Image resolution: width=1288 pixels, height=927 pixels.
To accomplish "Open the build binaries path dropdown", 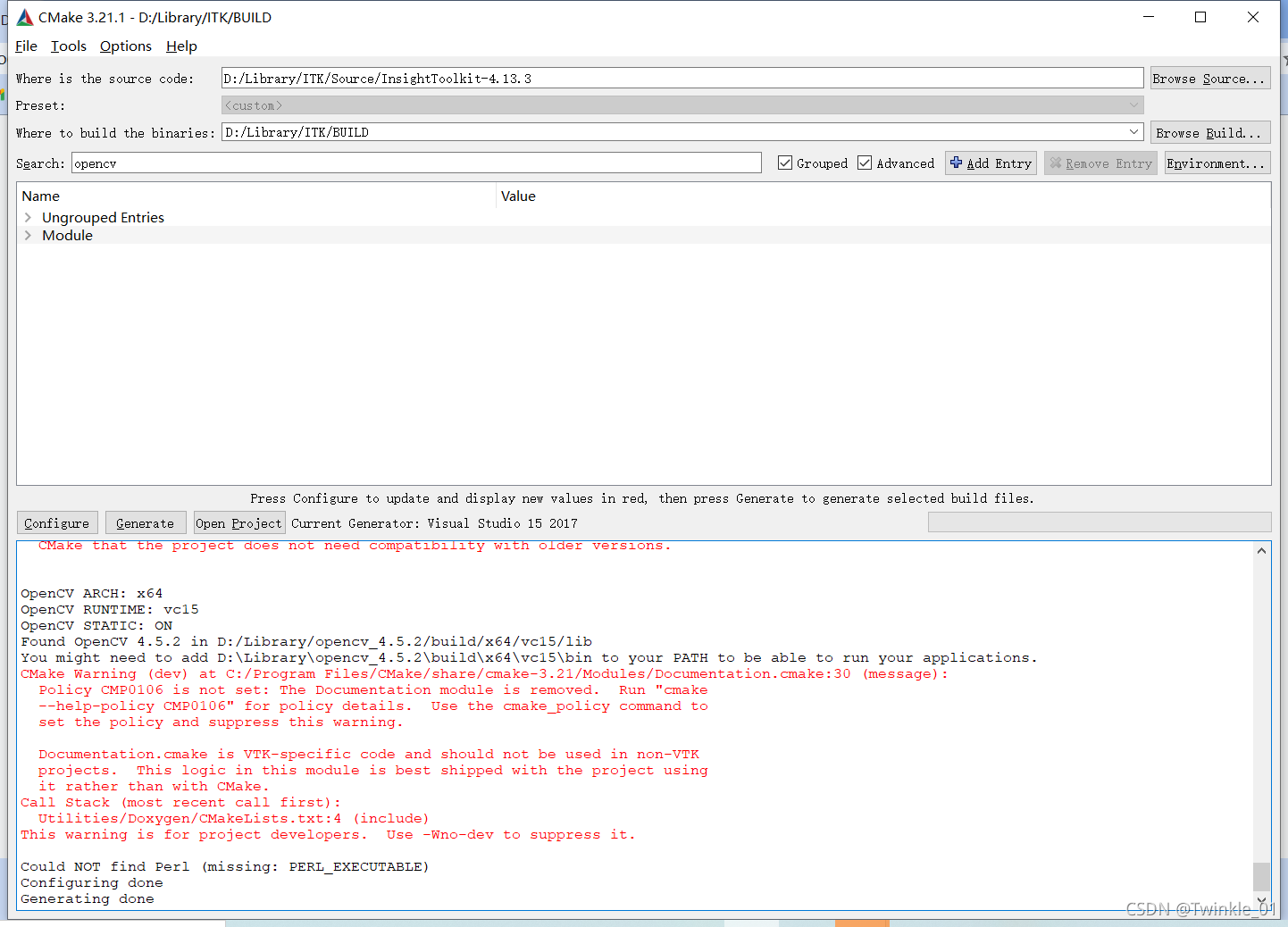I will pos(1134,132).
